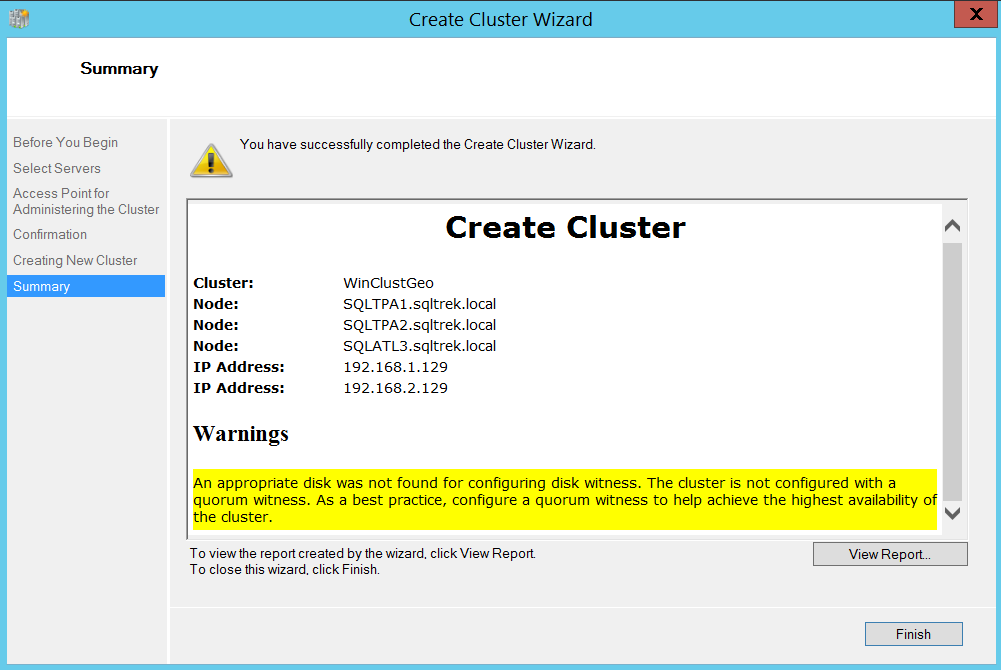The height and width of the screenshot is (670, 1001).
Task: Click IP address 192.168.1.129
Action: (395, 367)
